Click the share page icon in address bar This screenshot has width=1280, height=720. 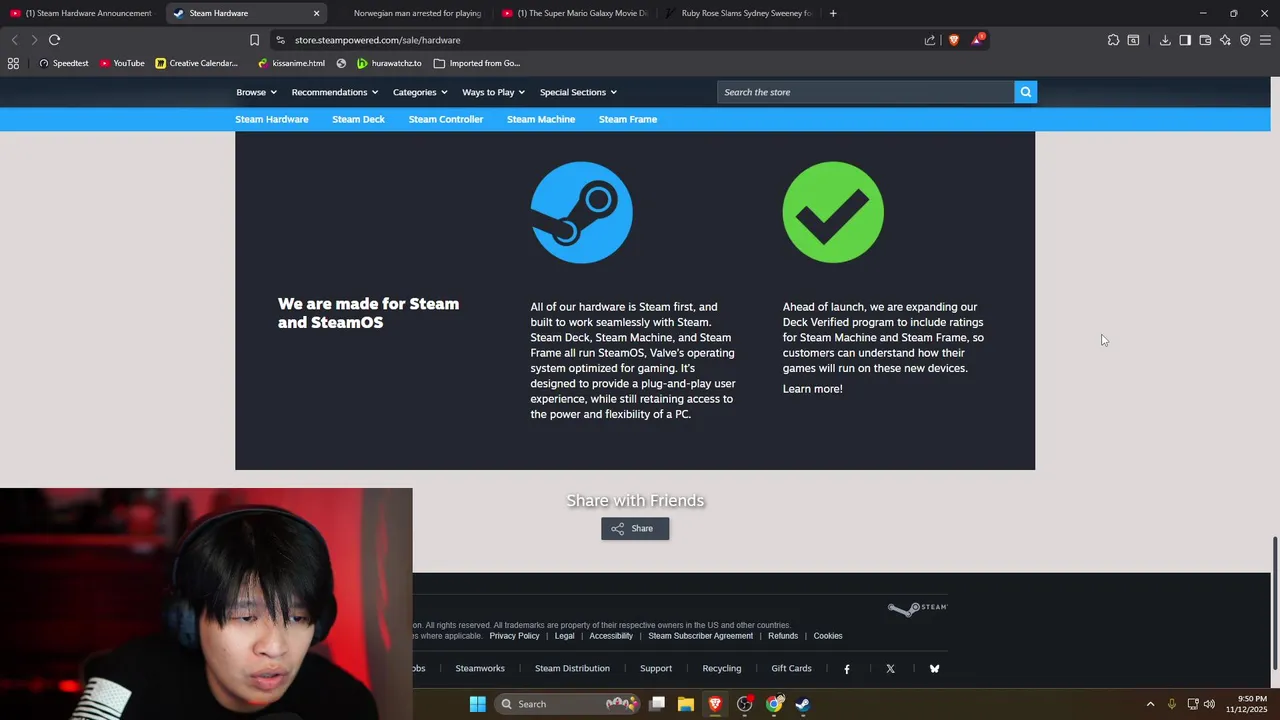pyautogui.click(x=930, y=40)
